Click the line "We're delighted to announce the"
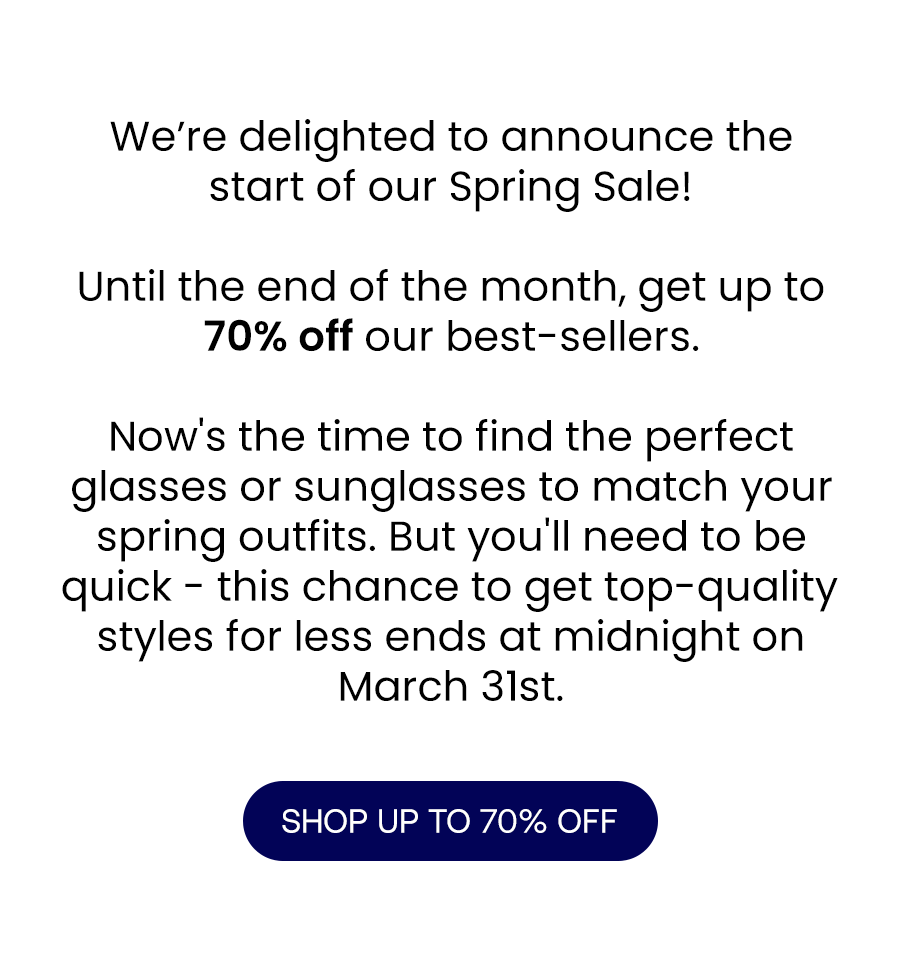This screenshot has height=957, width=900. click(x=451, y=137)
